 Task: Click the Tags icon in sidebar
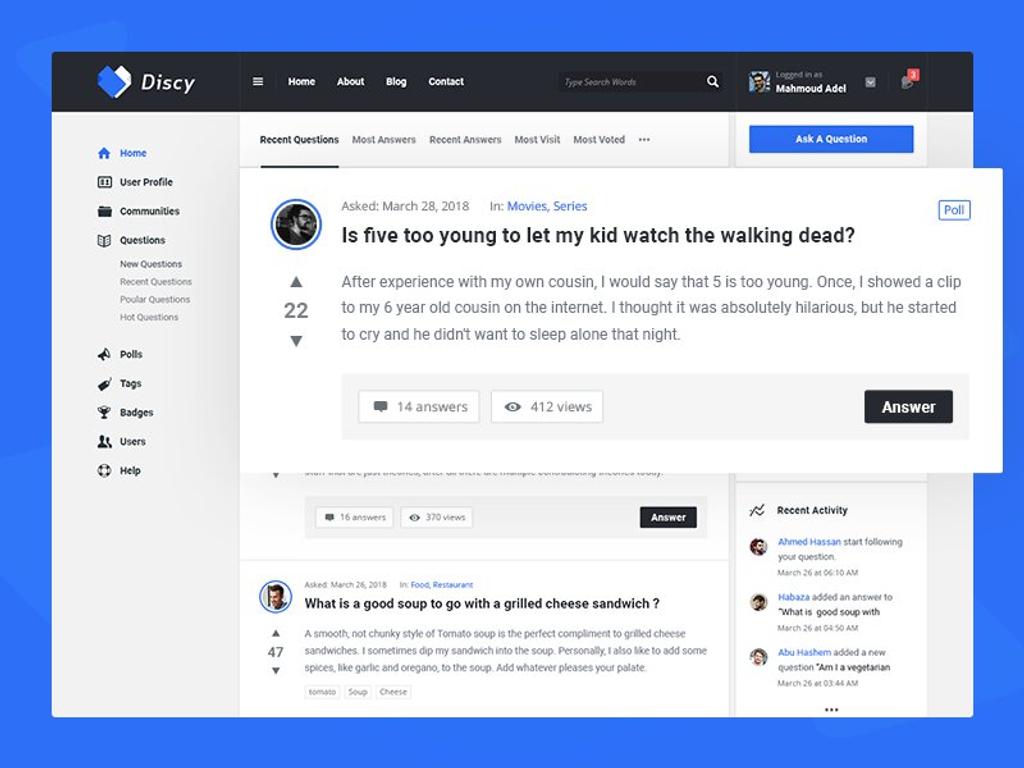(x=104, y=383)
